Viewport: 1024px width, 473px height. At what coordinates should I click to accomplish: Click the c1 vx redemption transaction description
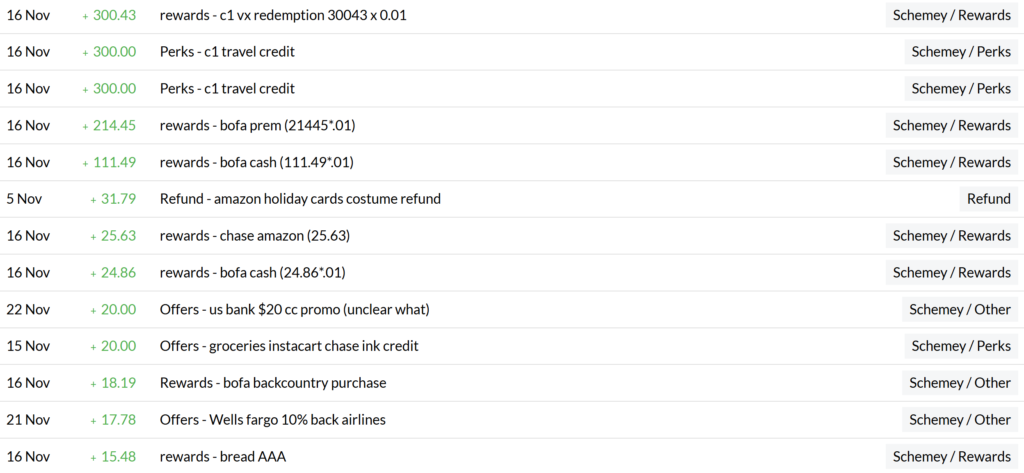point(283,15)
